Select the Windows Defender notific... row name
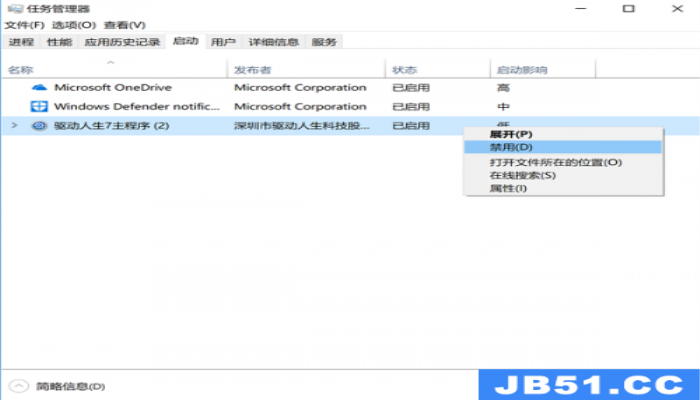Viewport: 700px width, 400px height. (x=137, y=107)
